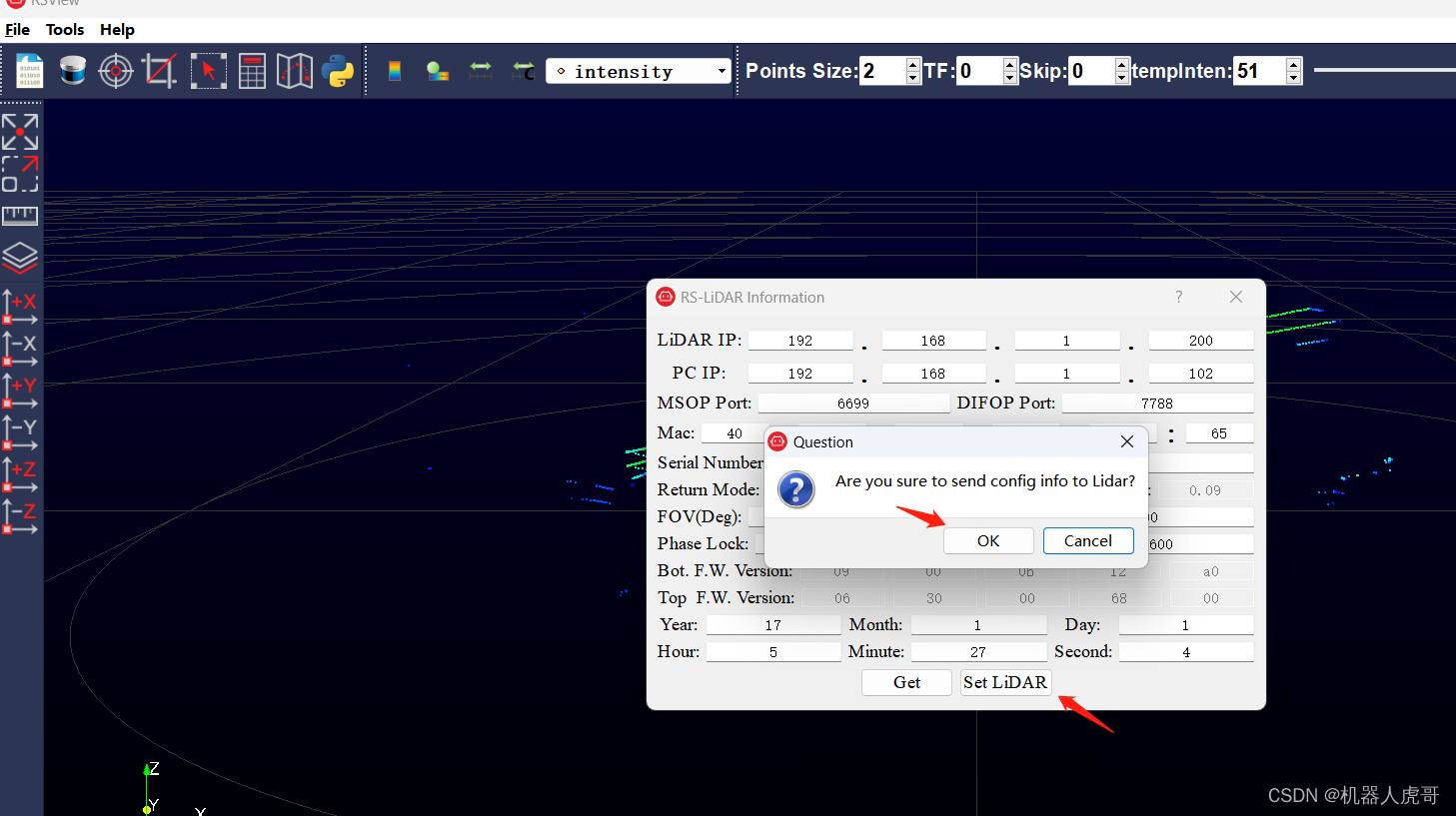1456x816 pixels.
Task: Open the LiDAR sensor stream icon
Action: (x=73, y=71)
